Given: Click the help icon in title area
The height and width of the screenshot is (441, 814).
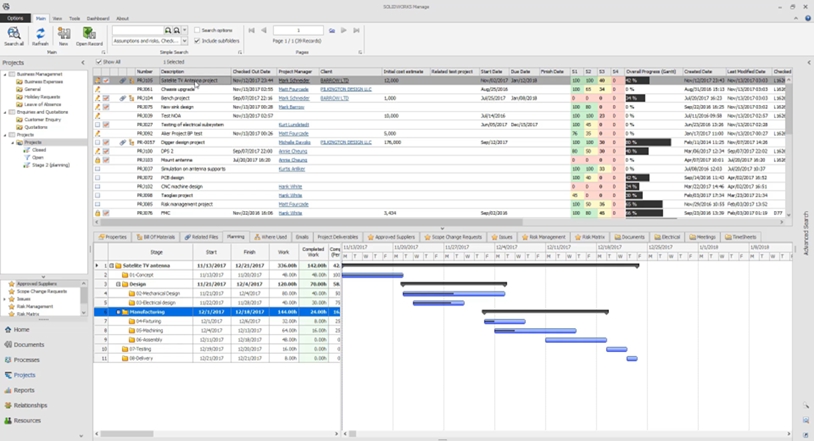Looking at the screenshot, I should tap(808, 18).
